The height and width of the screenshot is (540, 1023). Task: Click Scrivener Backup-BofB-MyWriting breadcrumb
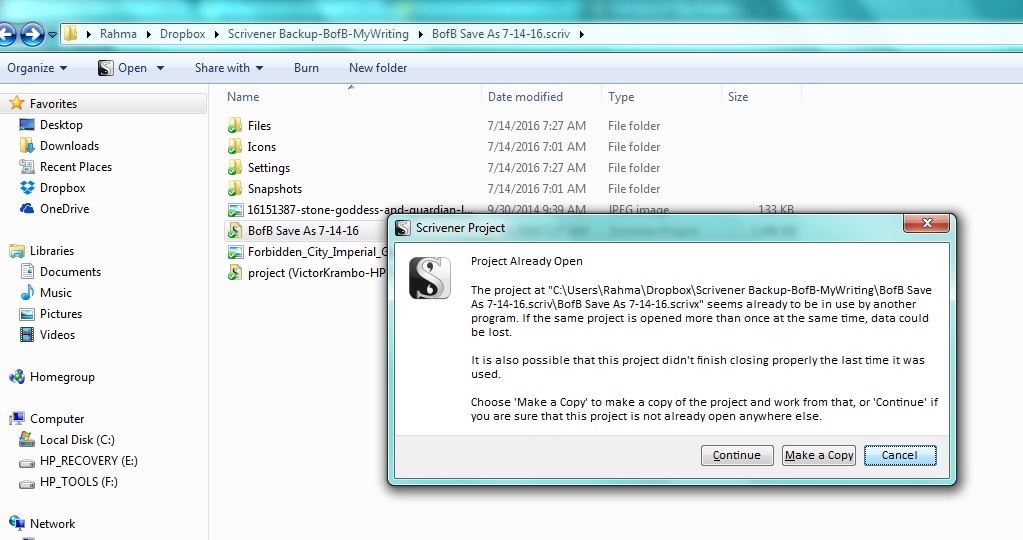click(318, 34)
